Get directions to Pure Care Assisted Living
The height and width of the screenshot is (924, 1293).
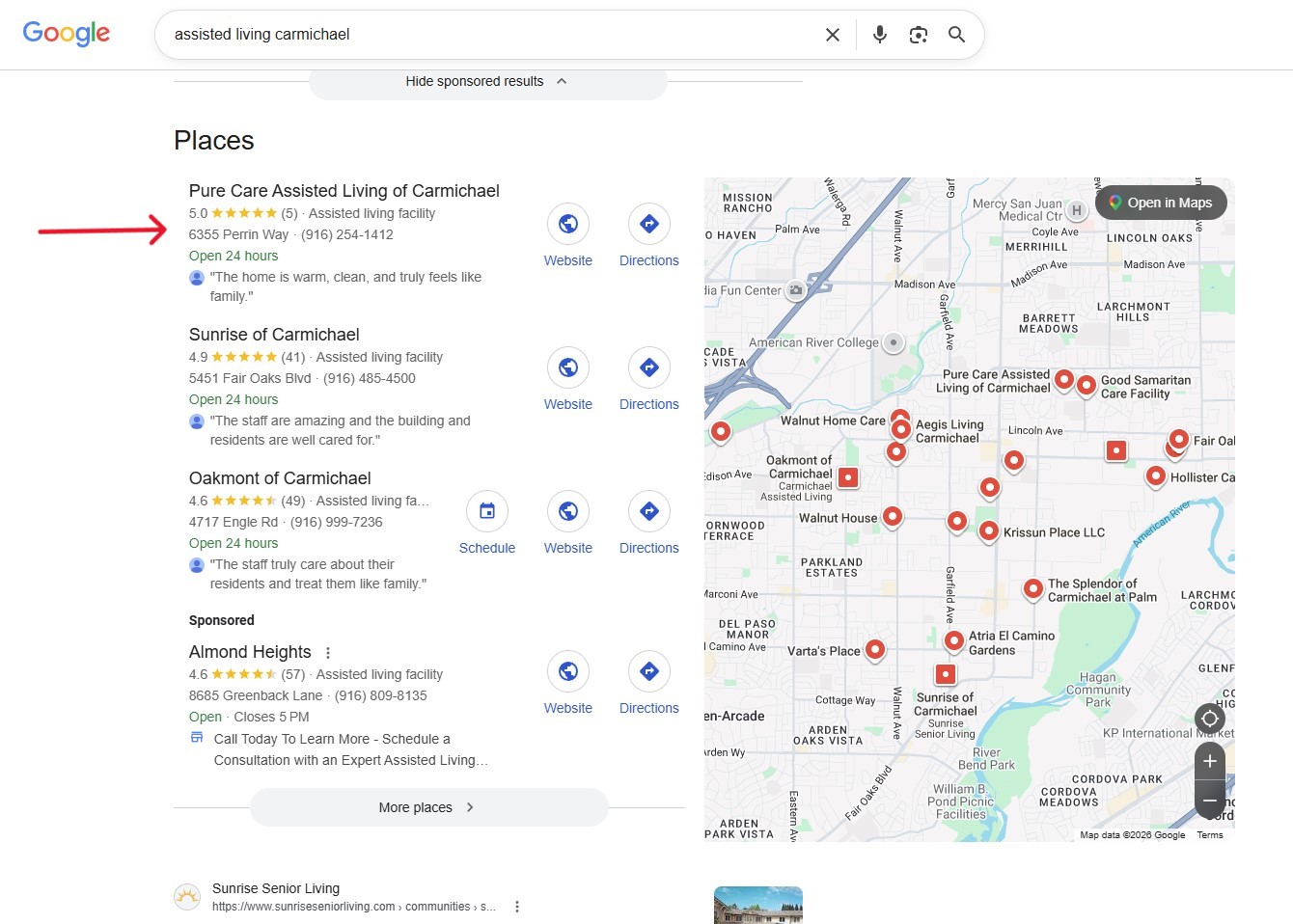pyautogui.click(x=649, y=224)
